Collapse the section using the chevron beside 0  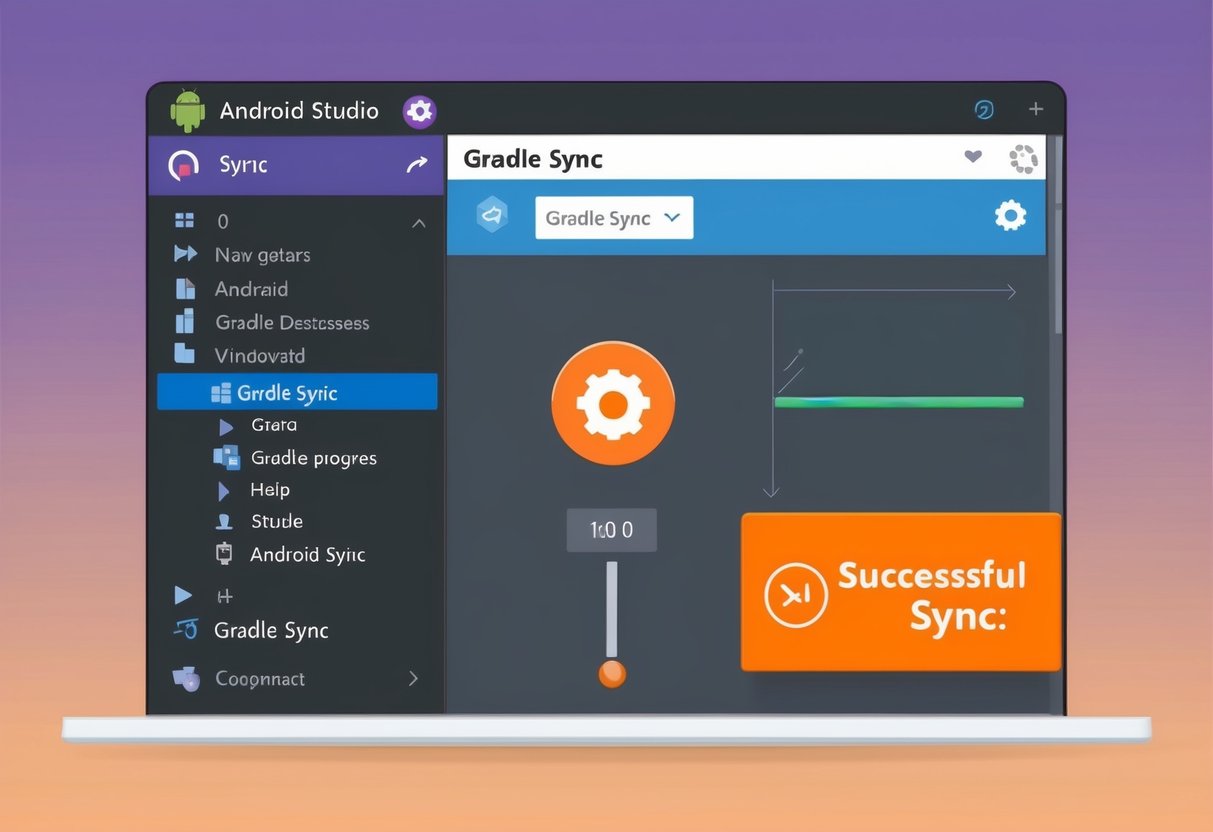419,223
